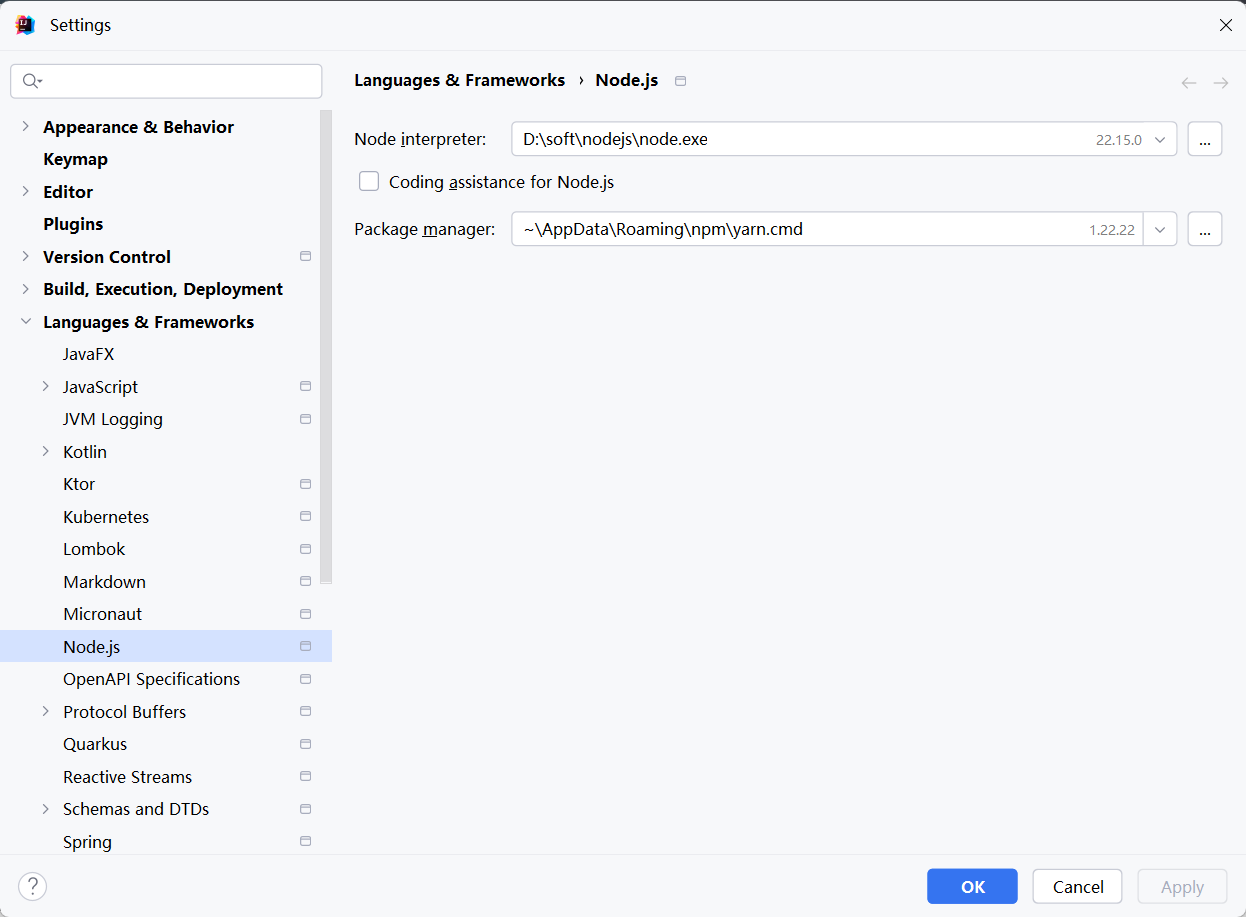
Task: Select Lombok in the settings tree
Action: pos(94,549)
